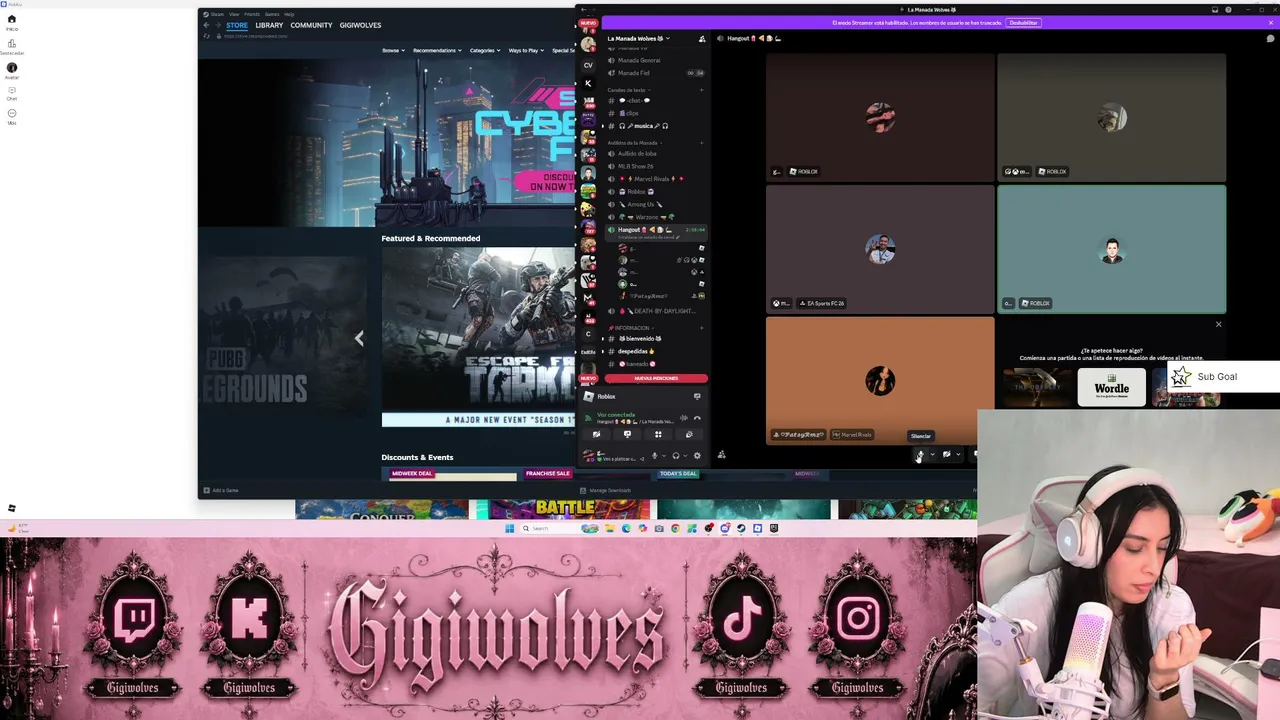The image size is (1280, 720).
Task: Mute microphone in the Discord user panel
Action: (x=654, y=456)
